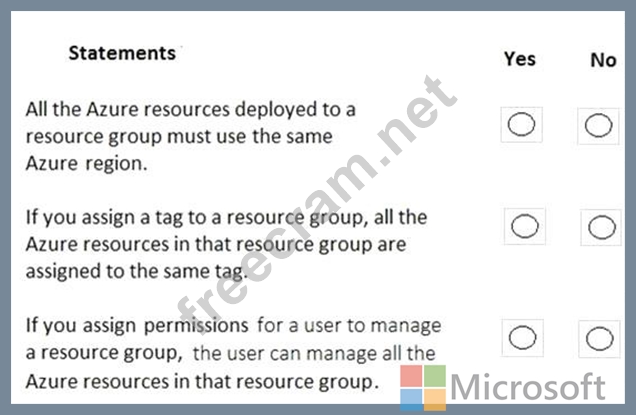Choose Yes for the resource group tag statement
Viewport: 636px width, 415px height.
pos(525,226)
